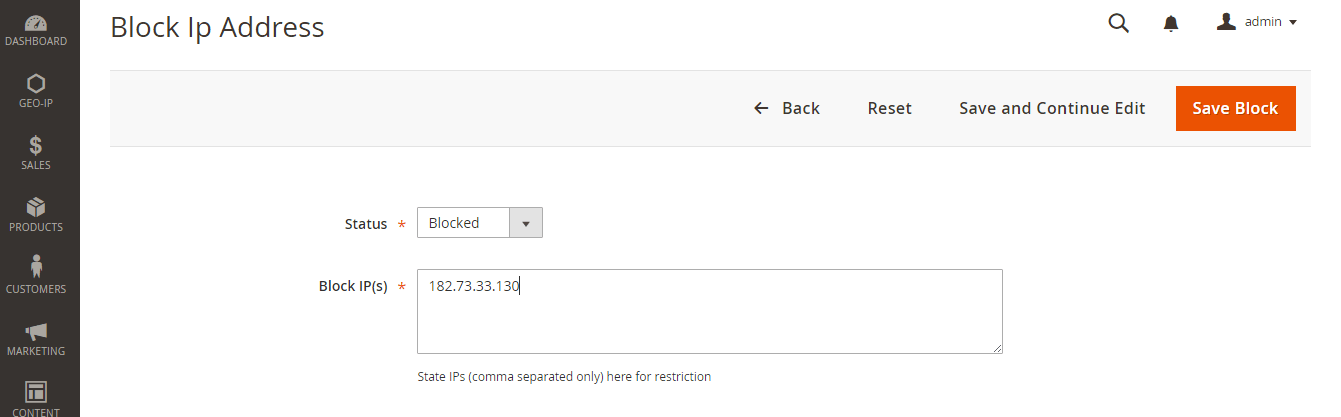Open the Marketing megaphone icon
Image resolution: width=1341 pixels, height=417 pixels.
(x=36, y=331)
